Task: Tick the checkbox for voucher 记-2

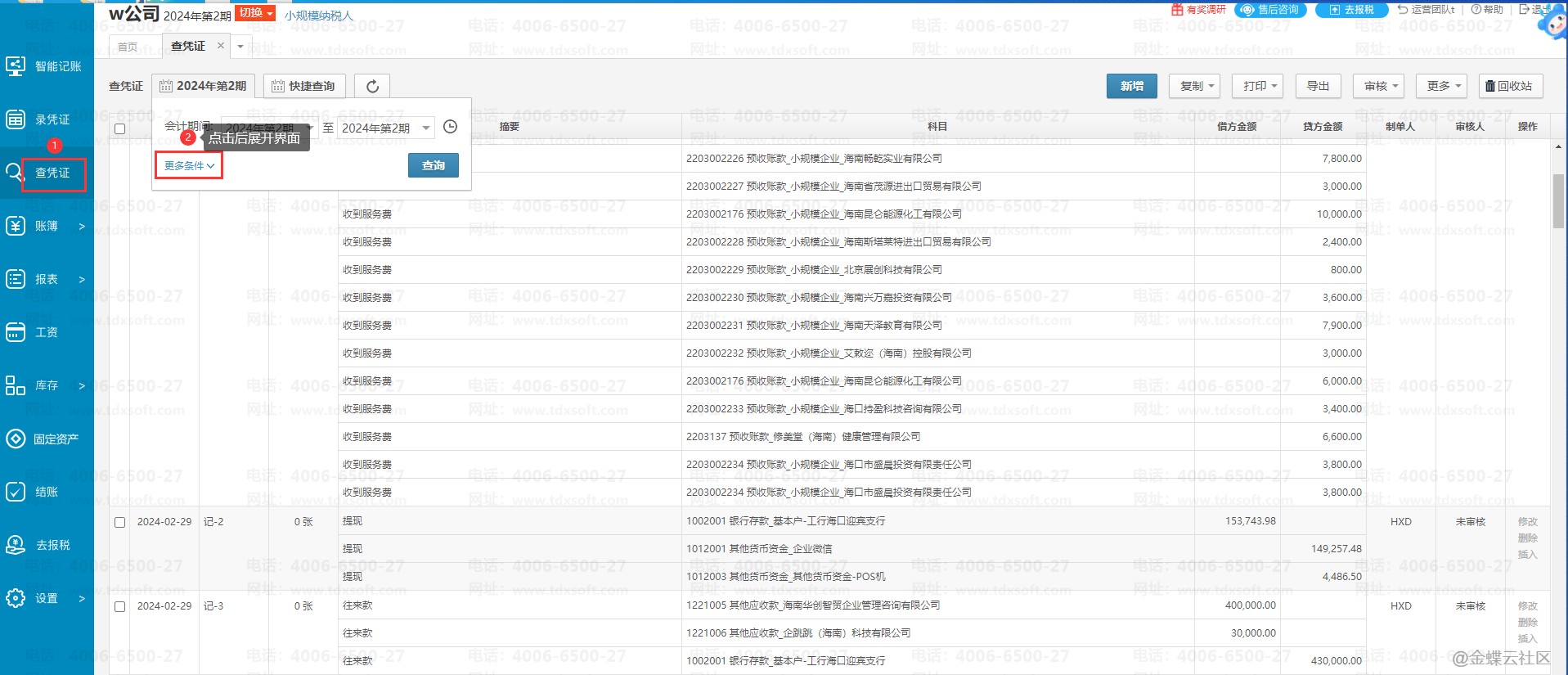Action: [120, 522]
